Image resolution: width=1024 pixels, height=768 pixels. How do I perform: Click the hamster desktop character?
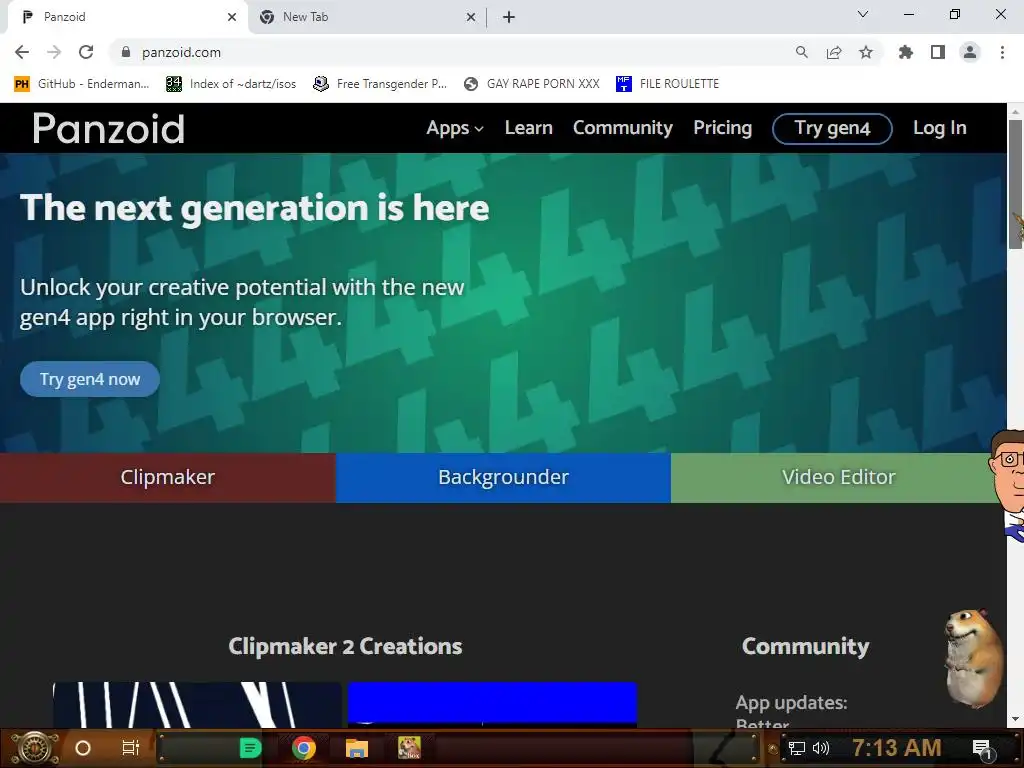973,658
